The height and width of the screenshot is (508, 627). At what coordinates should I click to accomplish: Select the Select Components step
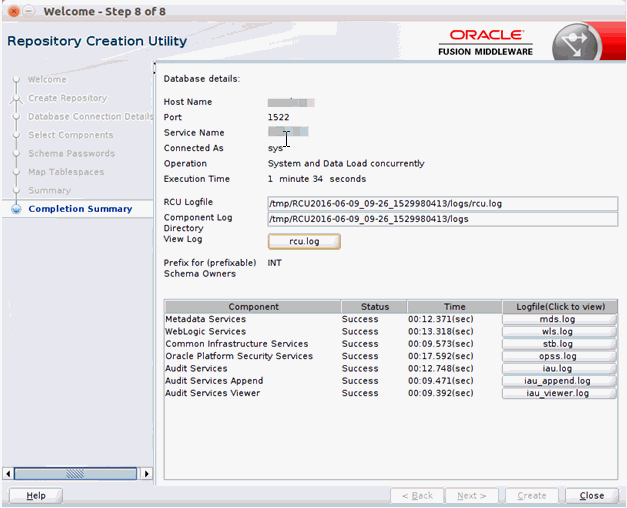click(x=71, y=135)
